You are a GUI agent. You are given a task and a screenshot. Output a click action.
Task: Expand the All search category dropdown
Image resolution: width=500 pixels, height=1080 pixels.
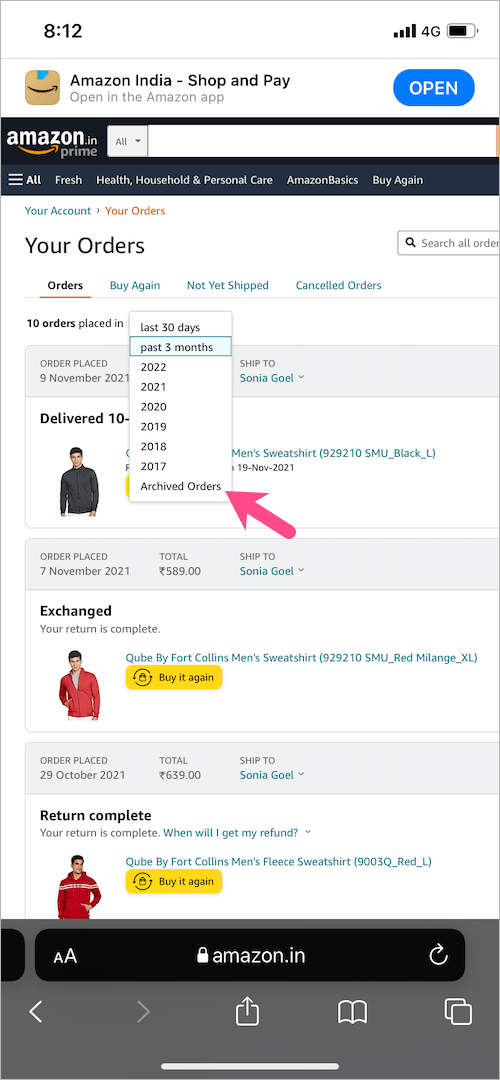point(127,141)
